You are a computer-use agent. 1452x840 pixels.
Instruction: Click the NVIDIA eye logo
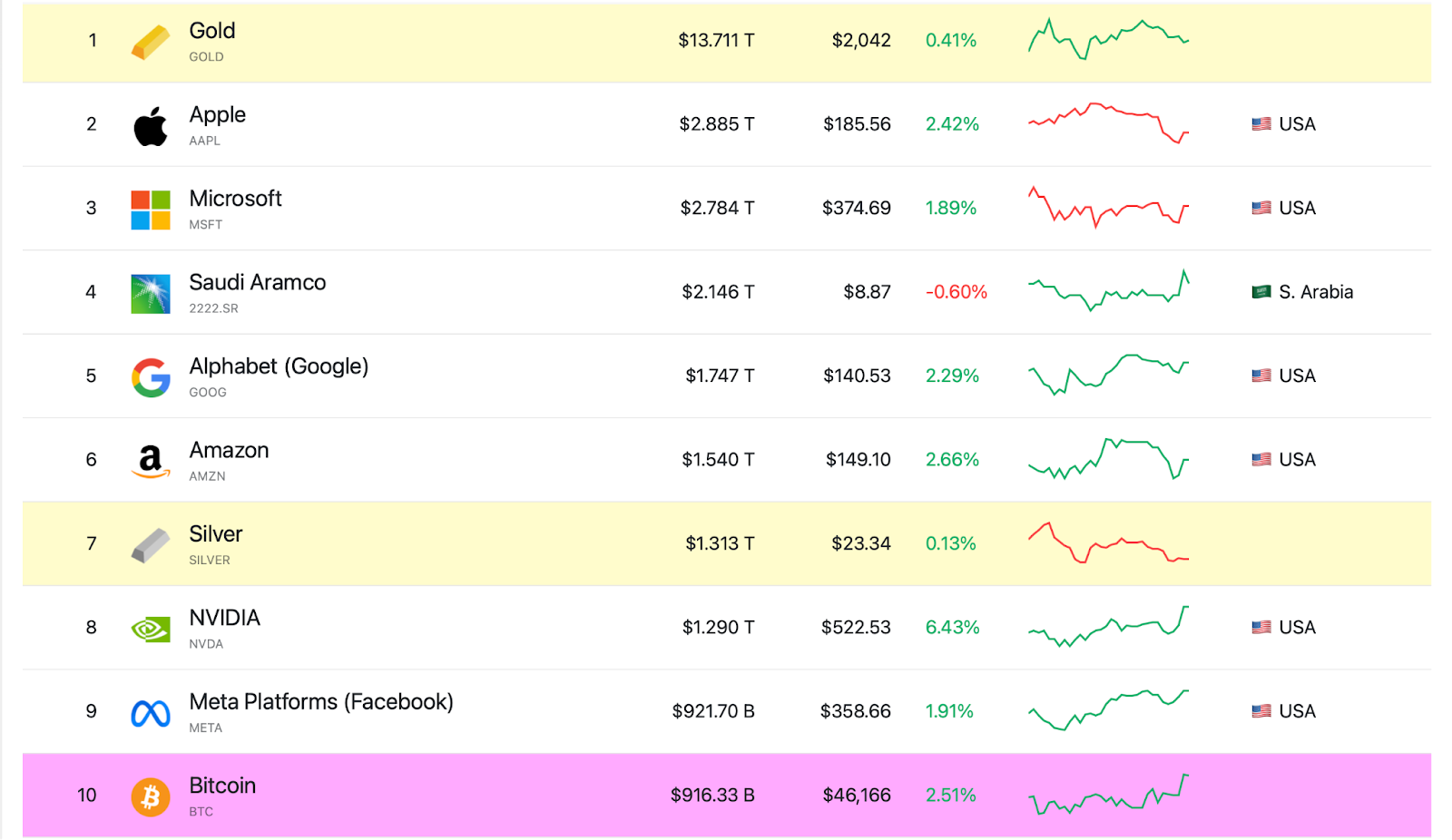(151, 629)
